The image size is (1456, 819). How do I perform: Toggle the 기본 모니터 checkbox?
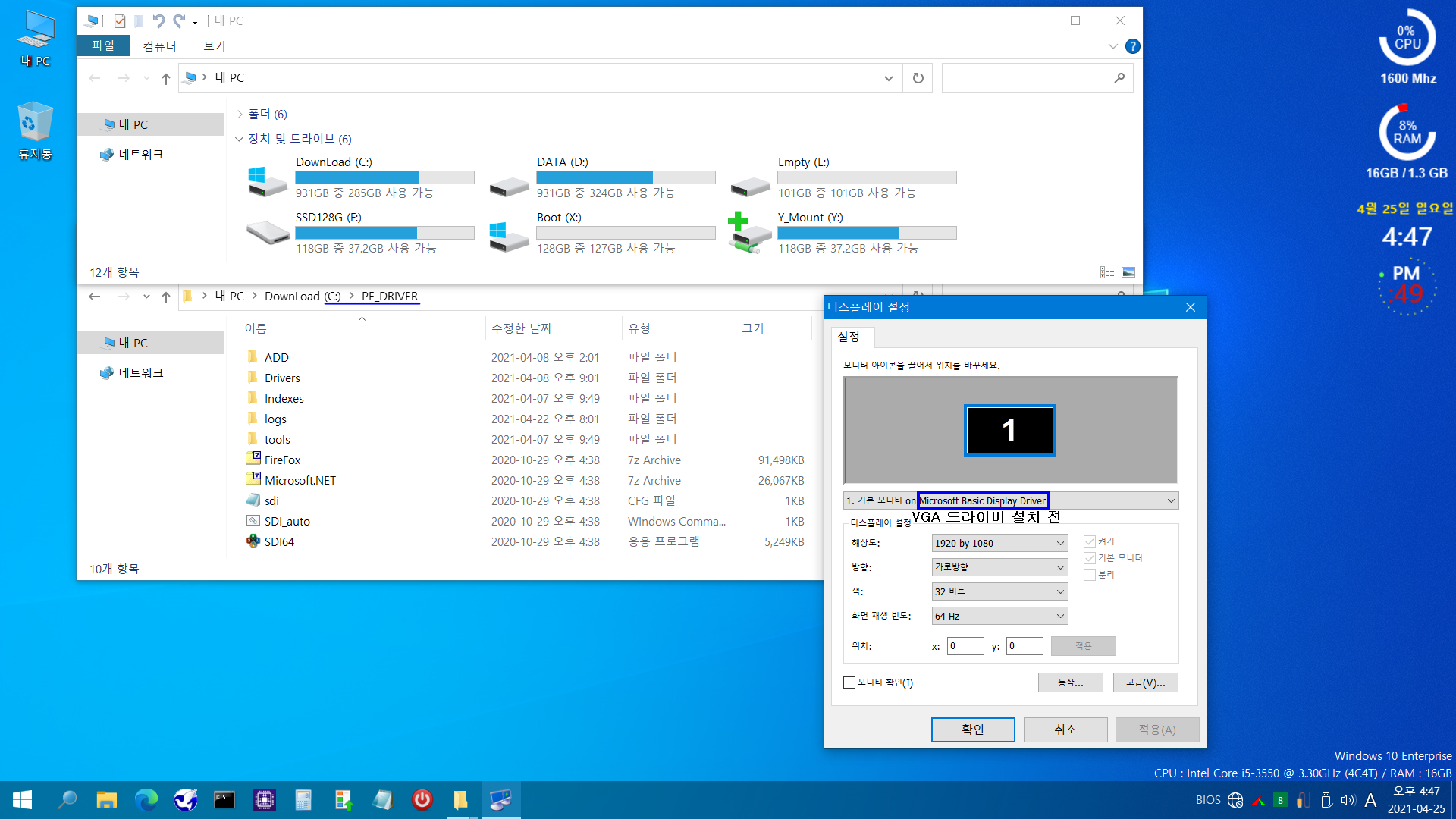[1090, 558]
